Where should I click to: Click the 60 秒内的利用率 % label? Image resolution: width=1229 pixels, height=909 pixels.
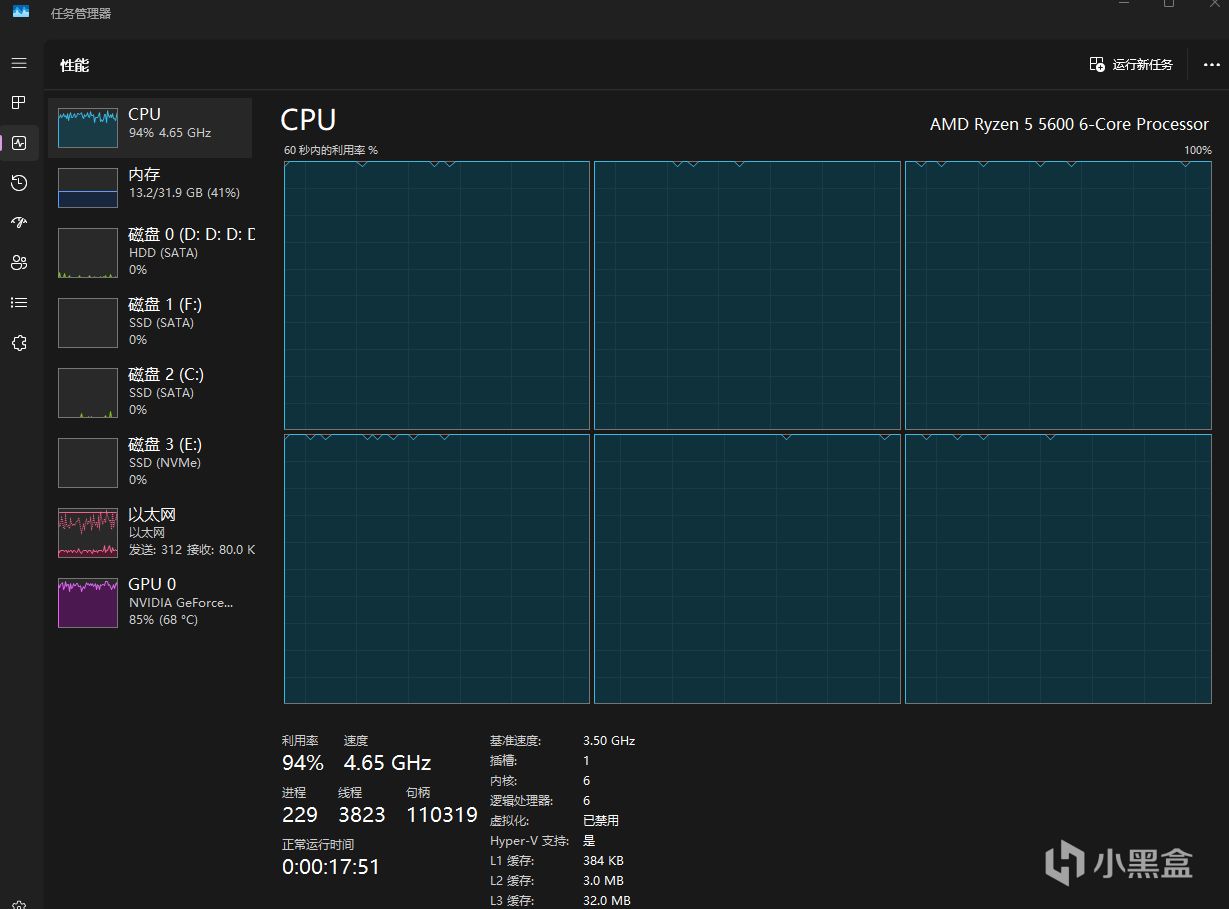(x=331, y=150)
